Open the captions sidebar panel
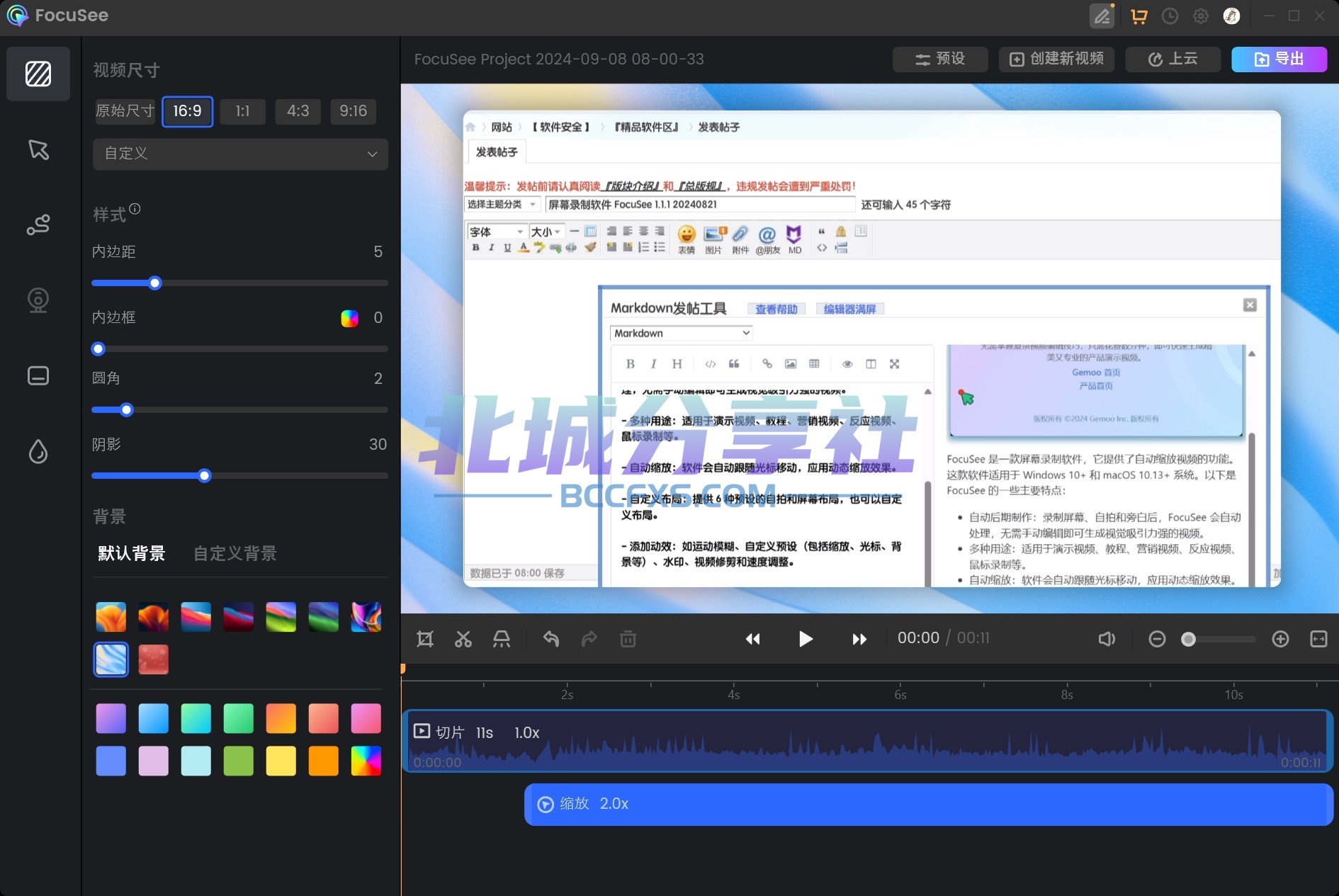The width and height of the screenshot is (1339, 896). 38,375
